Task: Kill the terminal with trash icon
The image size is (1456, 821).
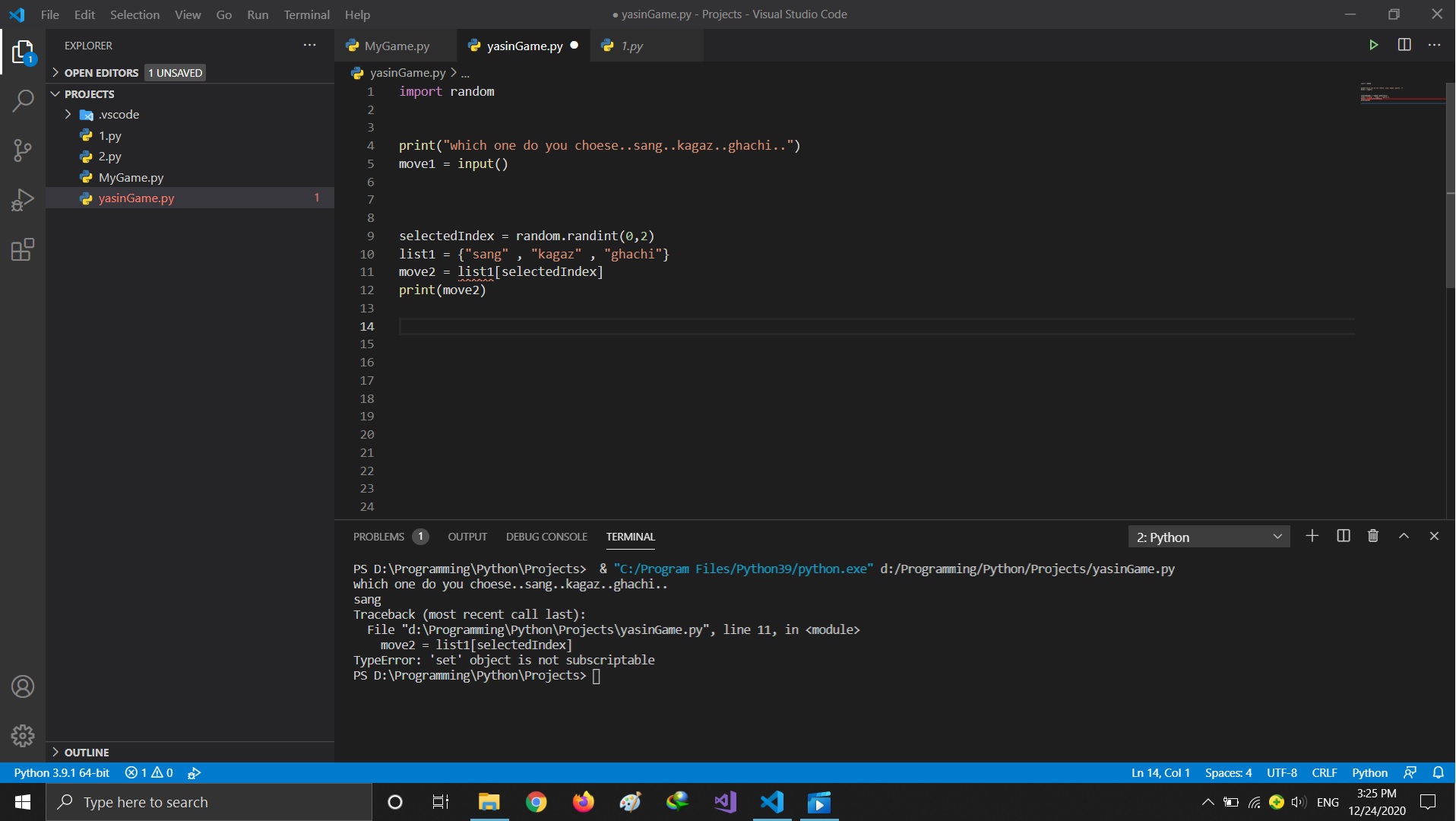Action: tap(1373, 536)
